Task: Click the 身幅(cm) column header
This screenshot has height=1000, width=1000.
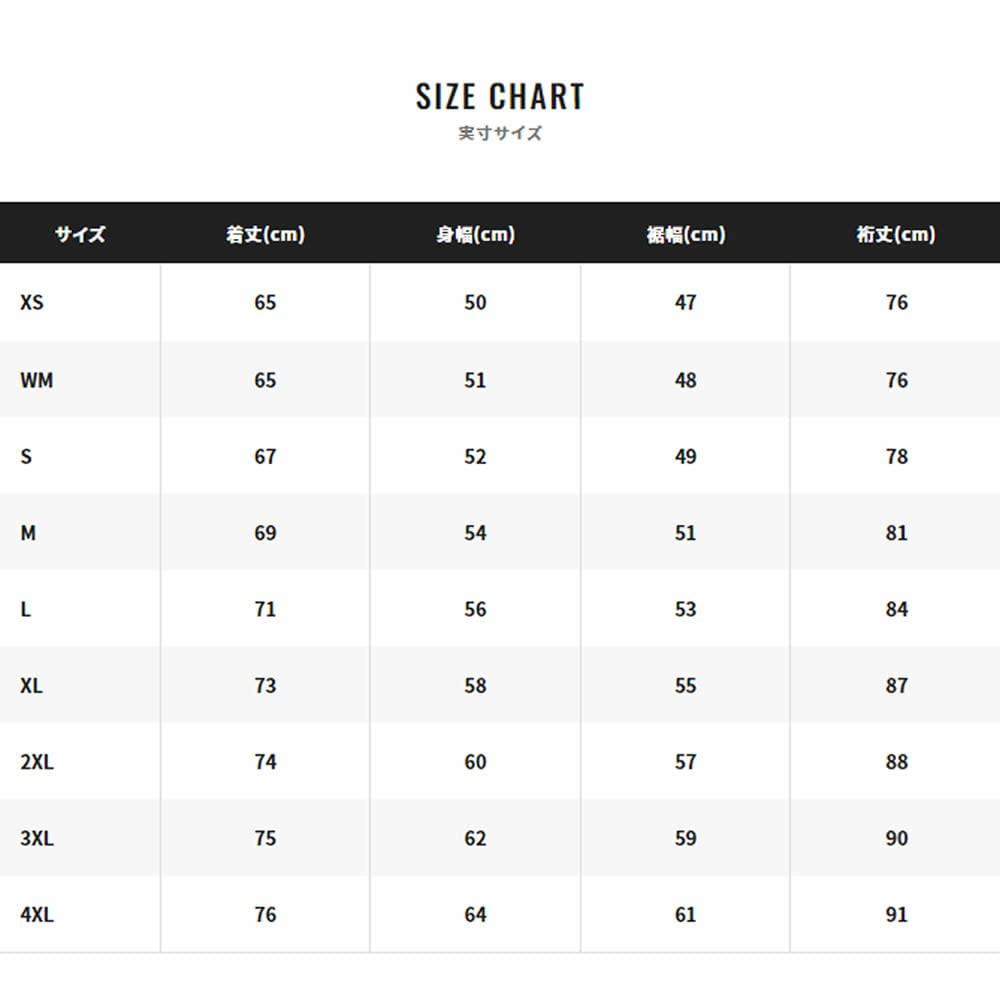Action: tap(475, 235)
